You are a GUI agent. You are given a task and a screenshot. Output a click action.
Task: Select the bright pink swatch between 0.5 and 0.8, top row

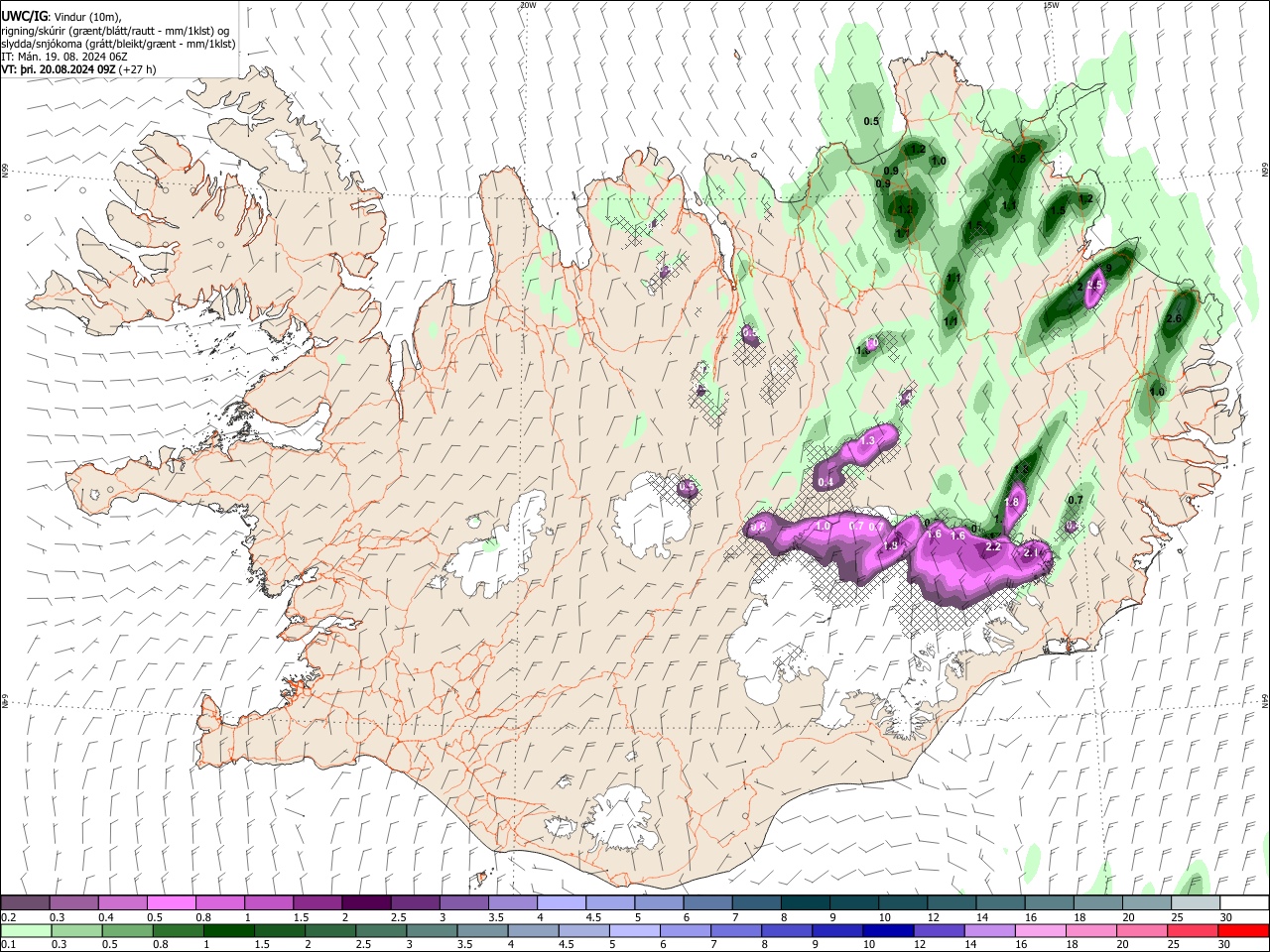171,902
